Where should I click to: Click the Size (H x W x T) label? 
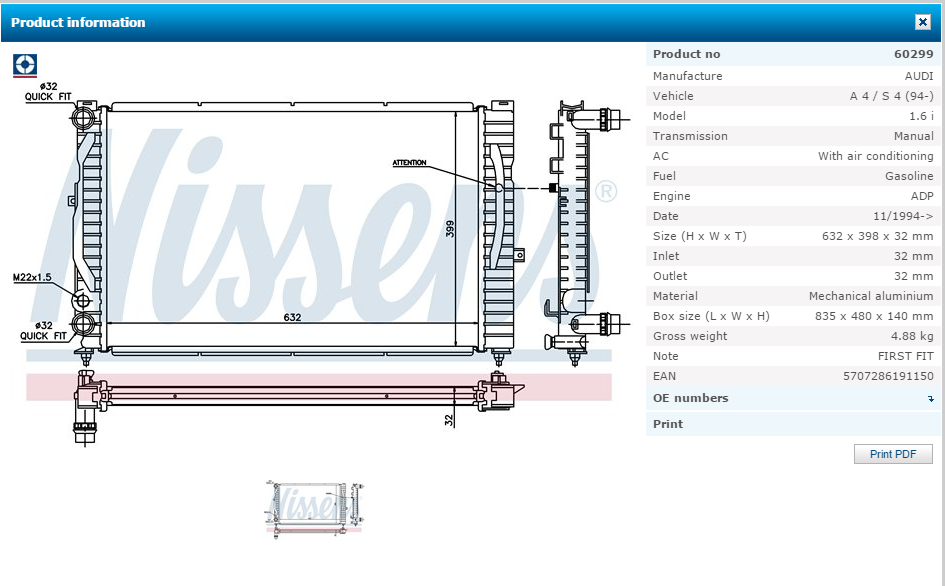point(699,236)
